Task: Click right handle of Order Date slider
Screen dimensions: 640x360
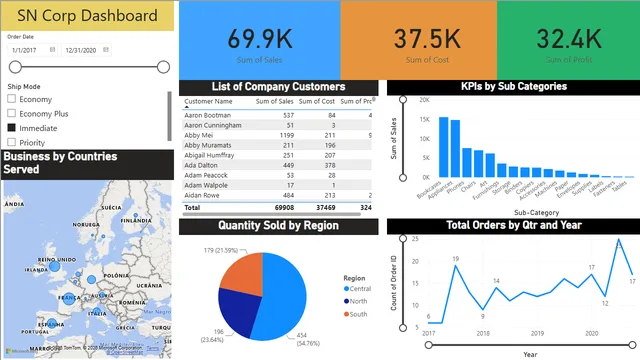Action: coord(163,67)
